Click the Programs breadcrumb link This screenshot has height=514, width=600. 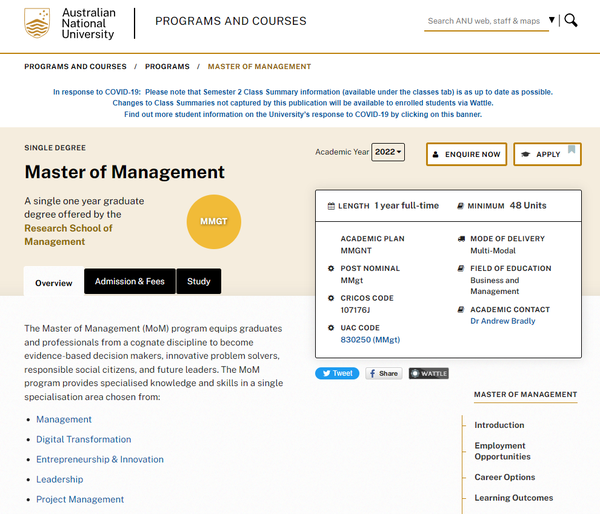[167, 67]
